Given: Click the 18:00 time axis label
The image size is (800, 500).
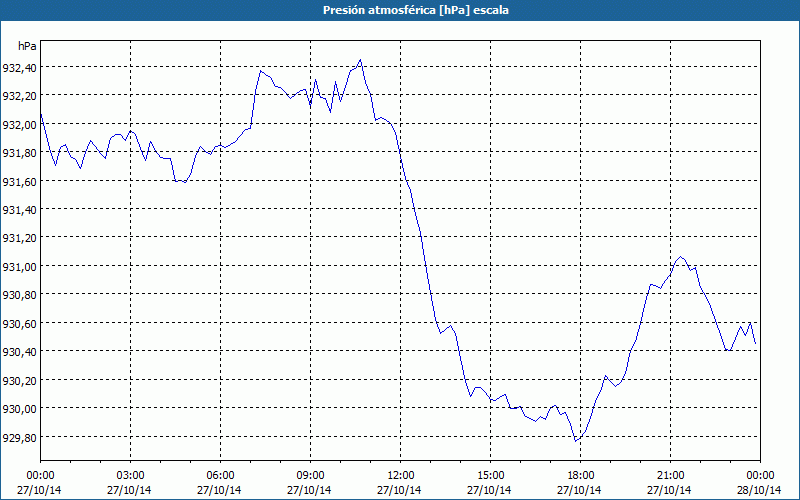Looking at the screenshot, I should pyautogui.click(x=580, y=476).
